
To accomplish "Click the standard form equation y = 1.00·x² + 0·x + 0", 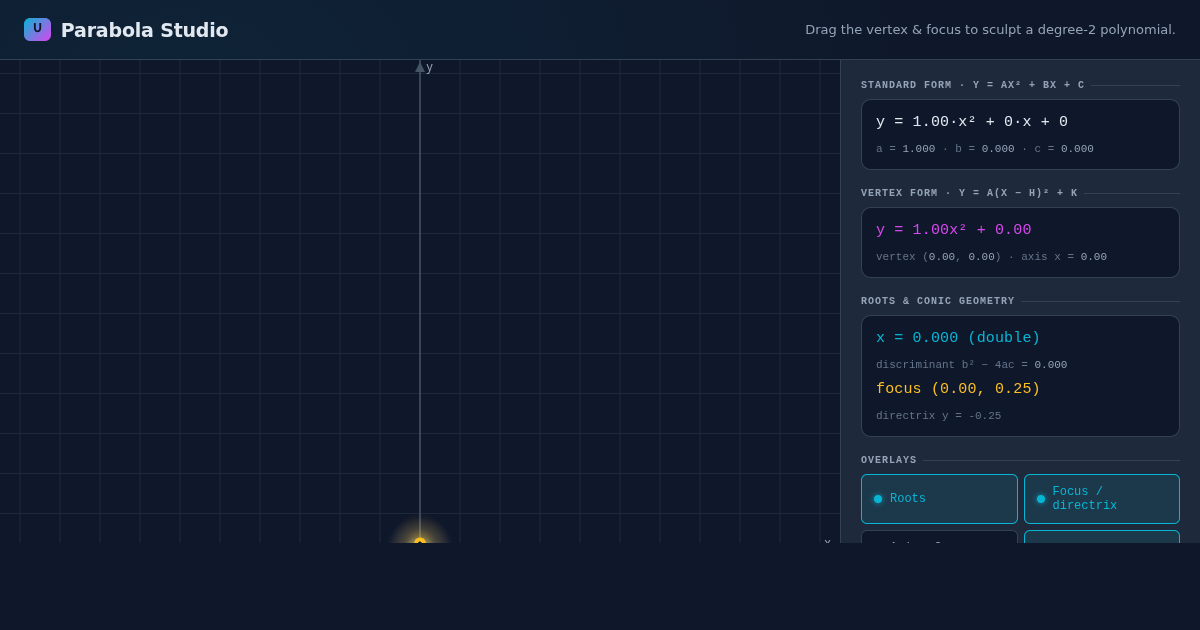I will (x=972, y=122).
